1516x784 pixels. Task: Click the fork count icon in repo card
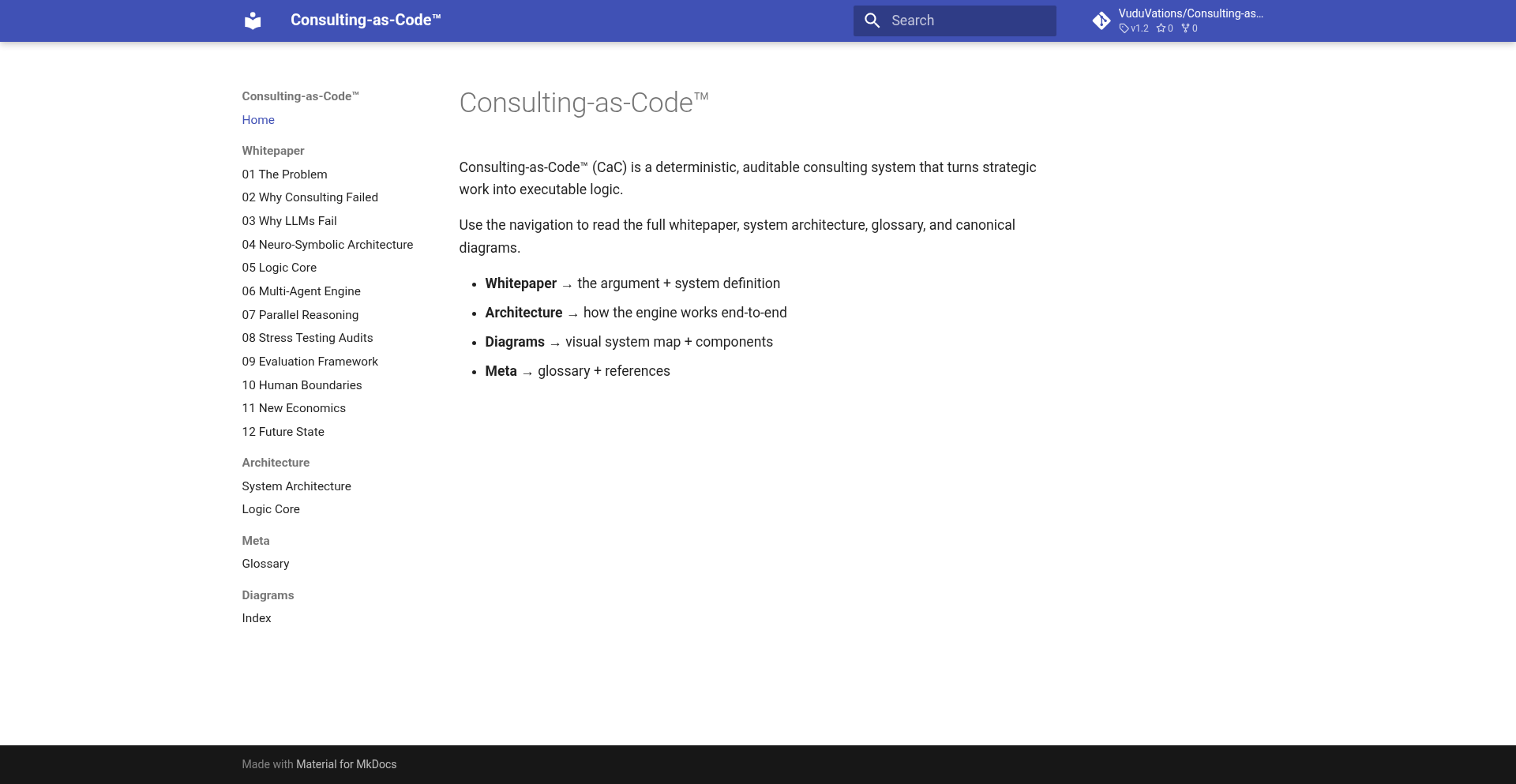1184,28
